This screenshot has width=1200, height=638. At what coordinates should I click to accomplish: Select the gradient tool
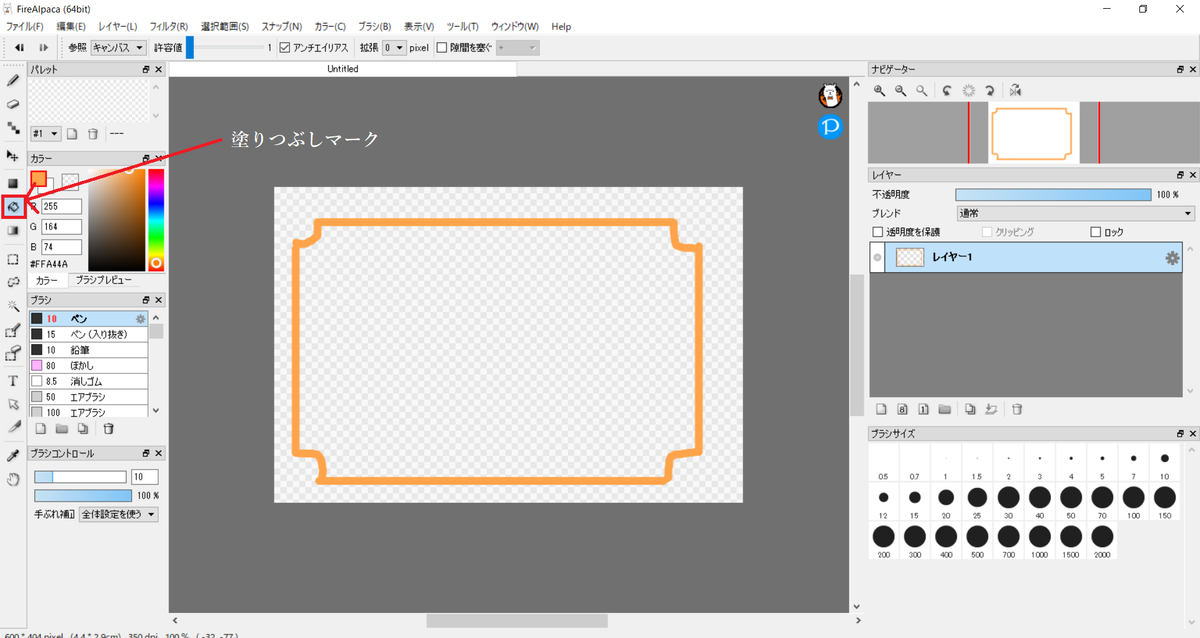coord(13,230)
